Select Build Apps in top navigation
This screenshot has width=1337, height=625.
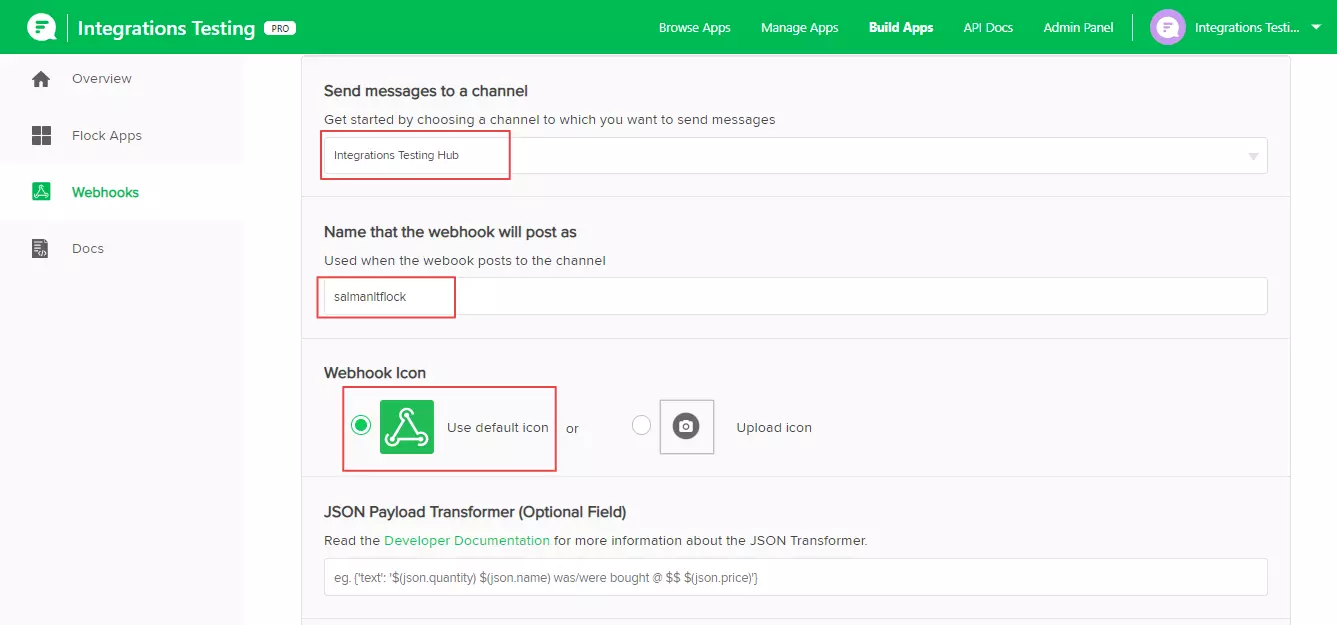[x=900, y=28]
